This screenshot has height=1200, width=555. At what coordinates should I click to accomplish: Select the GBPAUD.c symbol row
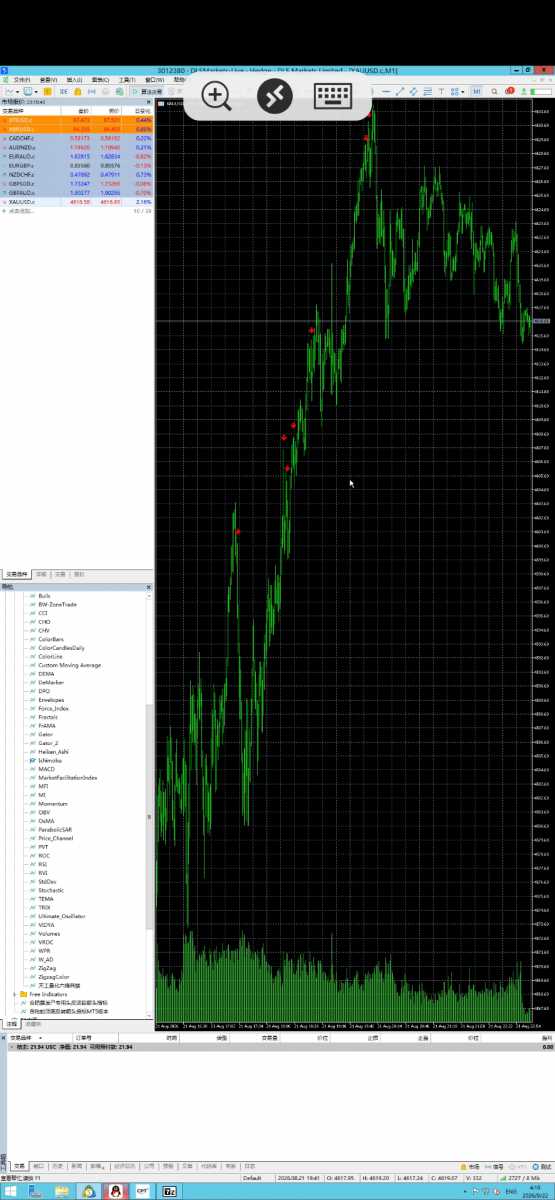click(x=77, y=193)
